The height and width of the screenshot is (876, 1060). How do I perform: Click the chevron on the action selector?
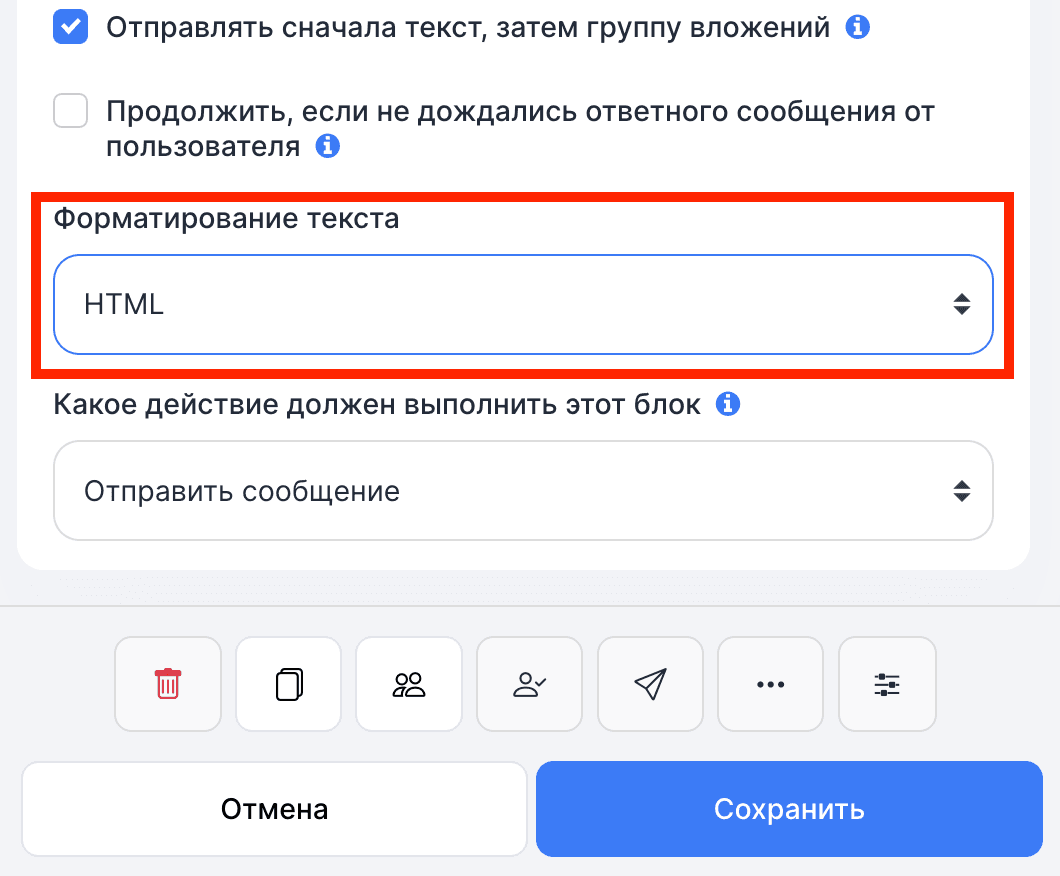tap(961, 490)
